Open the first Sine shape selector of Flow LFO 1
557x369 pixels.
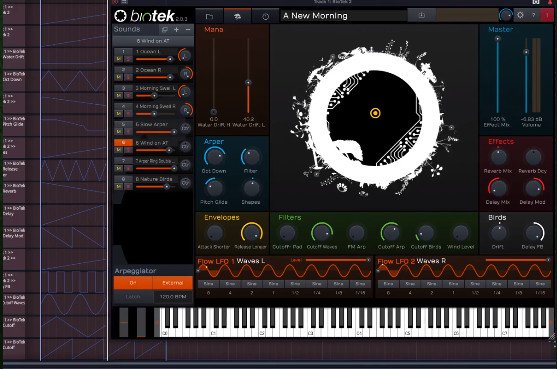click(x=208, y=284)
